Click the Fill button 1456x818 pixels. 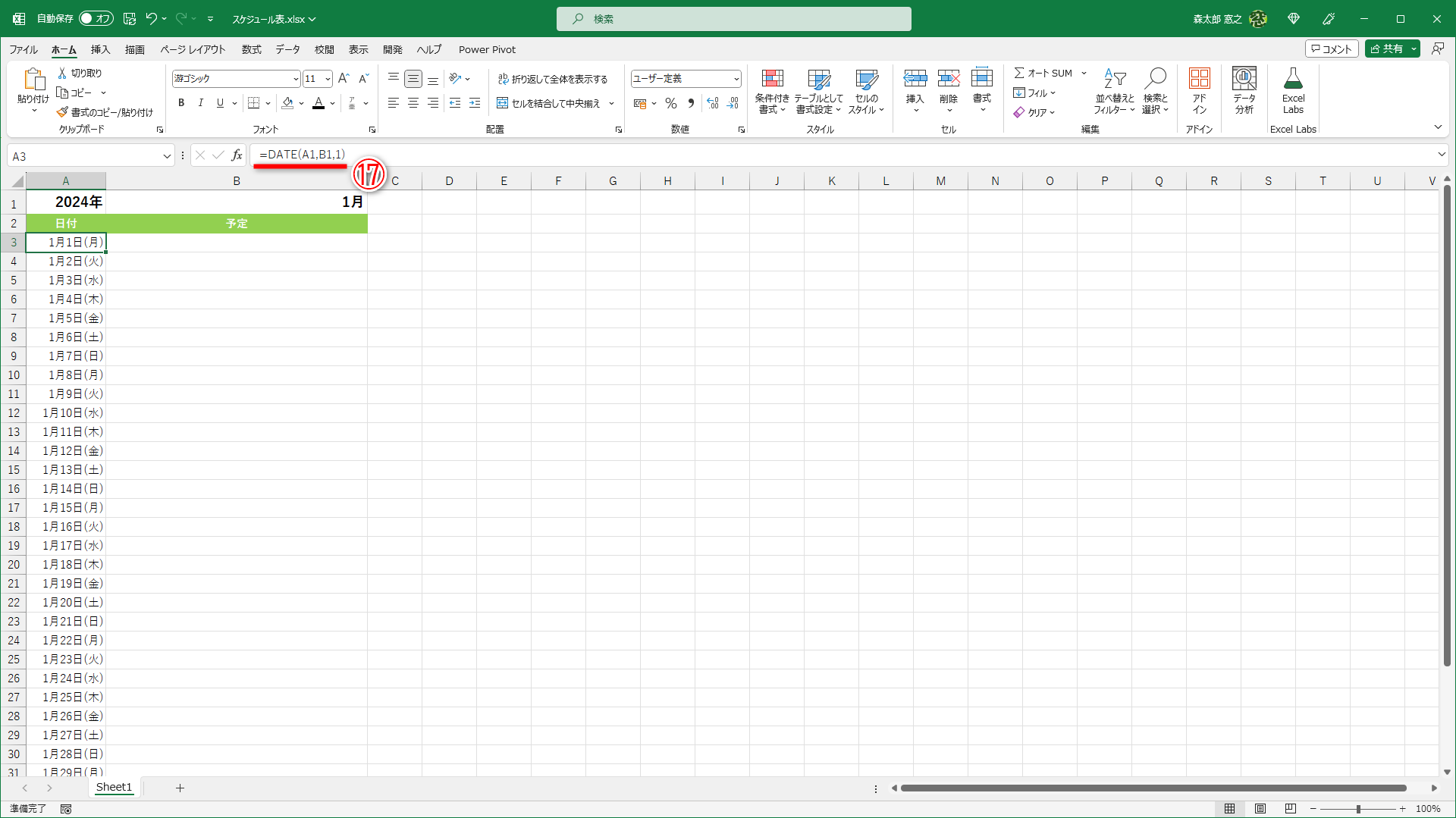coord(1034,92)
